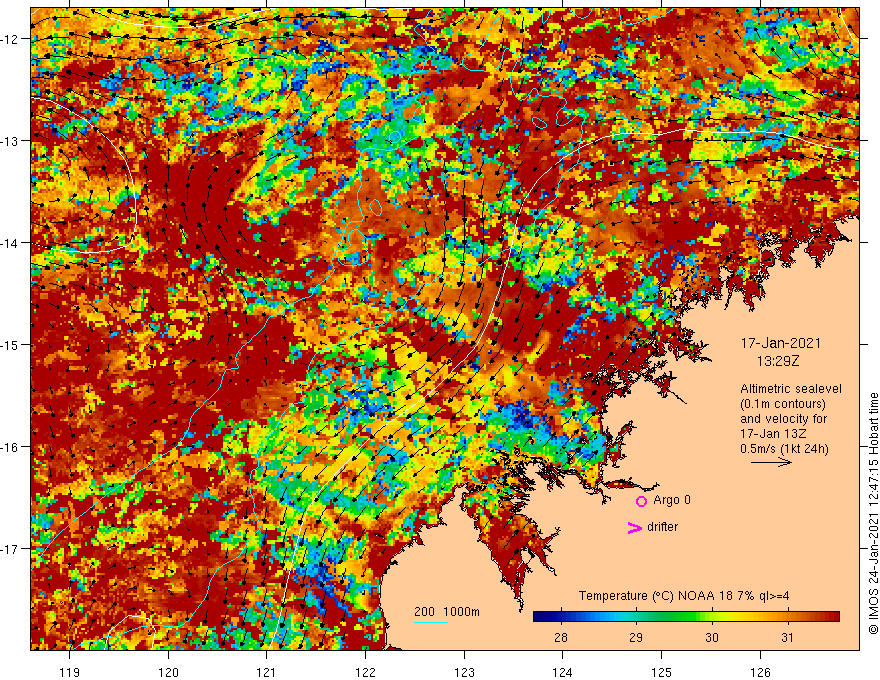Click the longitude label 120
Viewport: 880px width, 680px height.
click(x=168, y=672)
